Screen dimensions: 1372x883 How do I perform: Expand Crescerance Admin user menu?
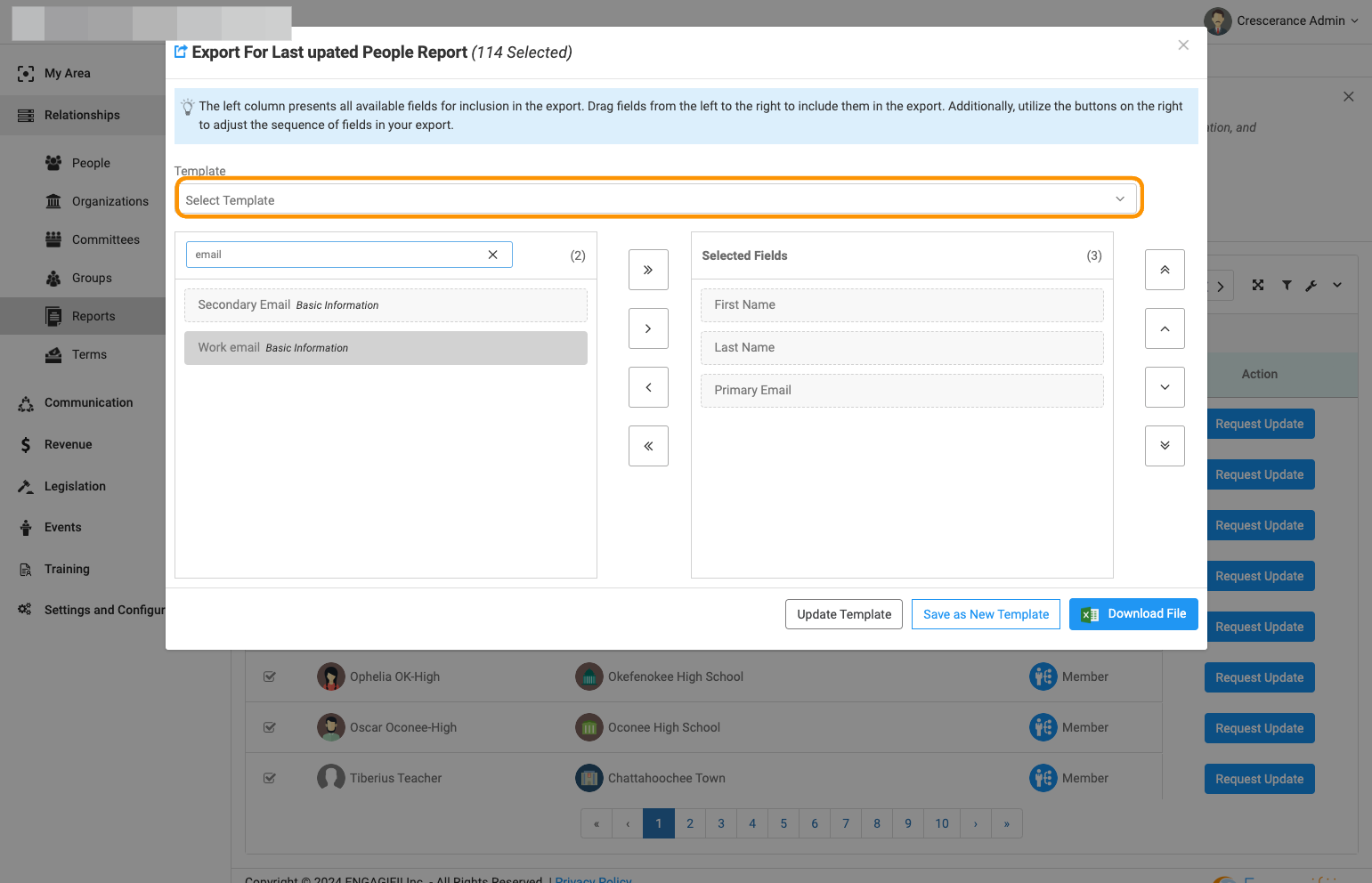click(x=1282, y=20)
